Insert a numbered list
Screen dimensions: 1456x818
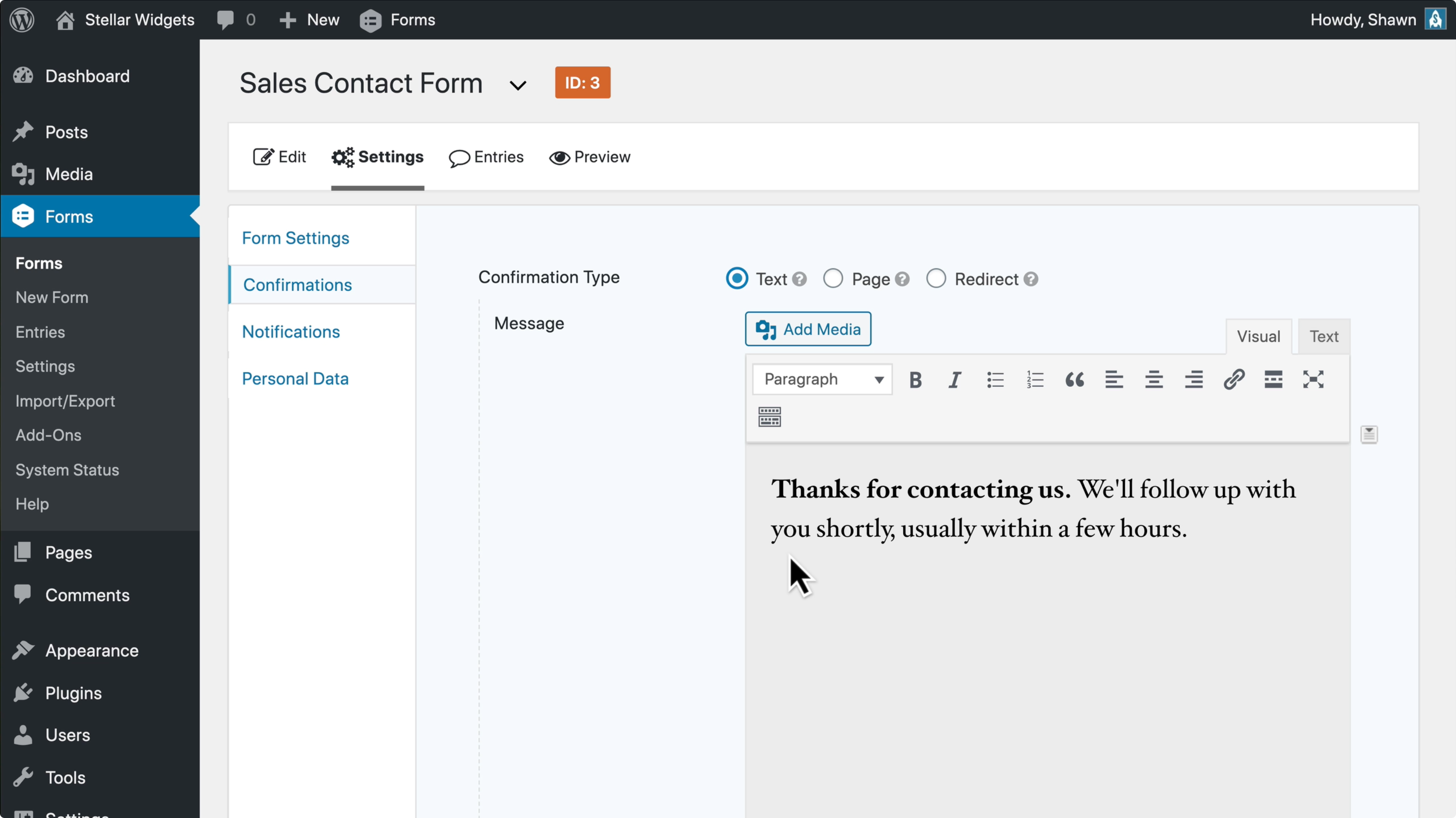[x=1034, y=380]
